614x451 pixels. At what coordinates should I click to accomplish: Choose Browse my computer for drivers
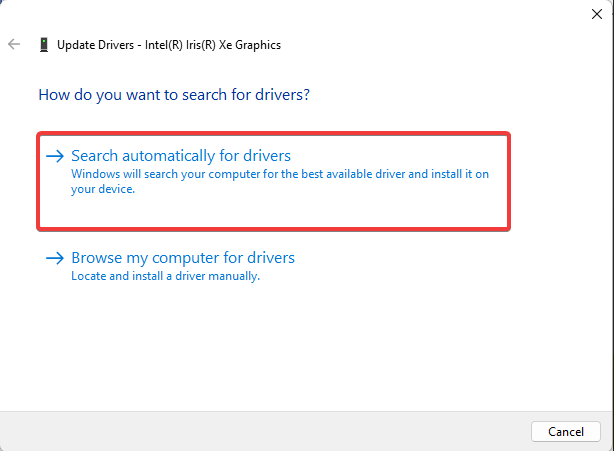183,258
